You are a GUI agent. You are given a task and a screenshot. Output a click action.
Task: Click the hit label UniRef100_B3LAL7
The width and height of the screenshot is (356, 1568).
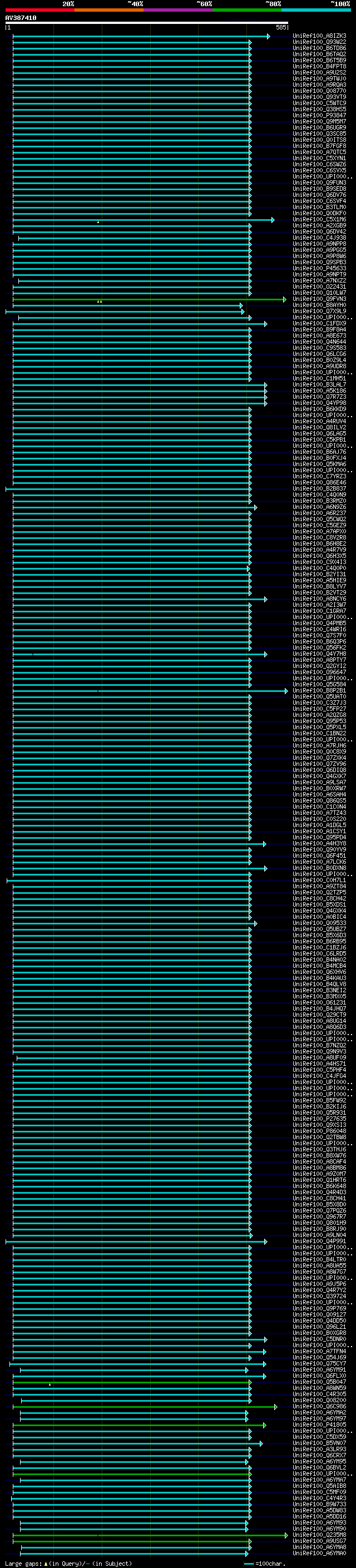point(319,385)
